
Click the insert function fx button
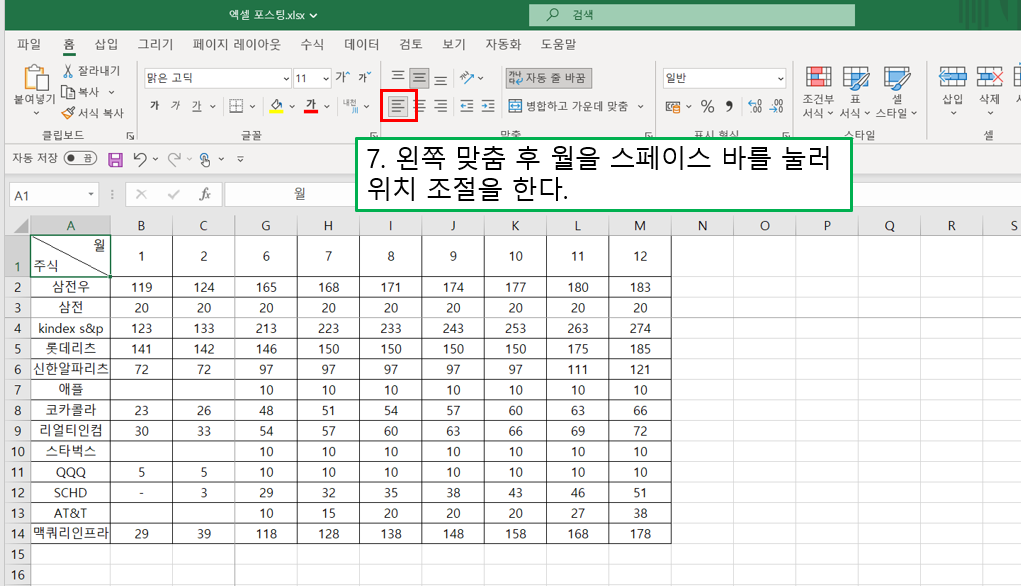tap(204, 194)
